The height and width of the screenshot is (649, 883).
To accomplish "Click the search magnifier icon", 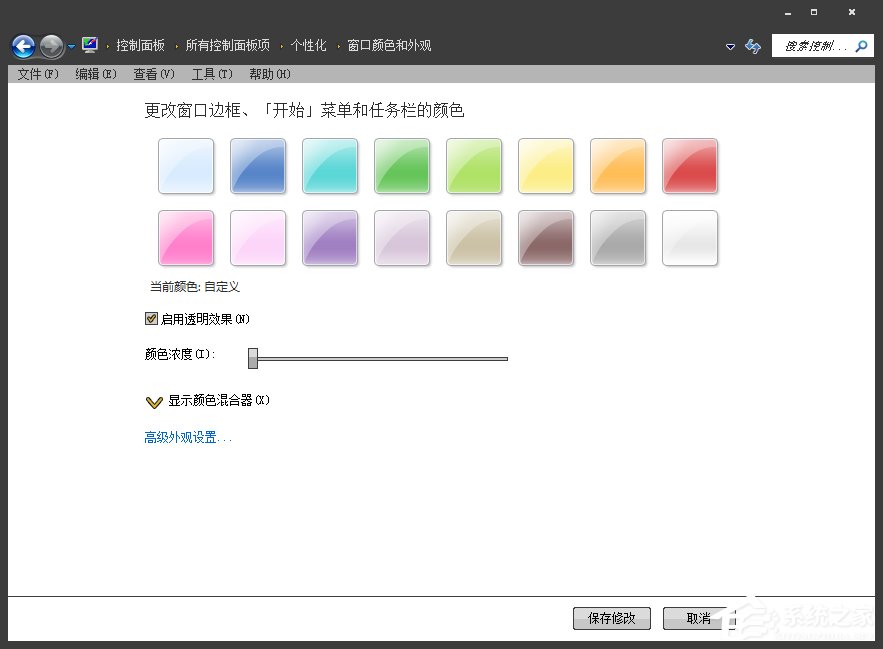I will tap(861, 45).
